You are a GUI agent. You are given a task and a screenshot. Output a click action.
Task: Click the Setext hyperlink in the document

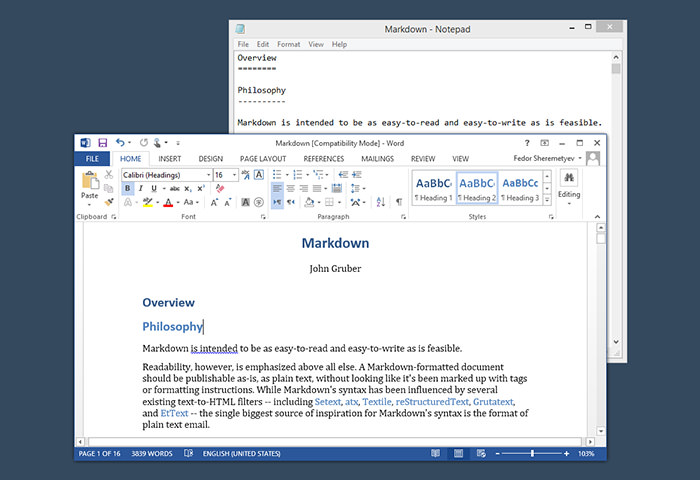point(328,402)
